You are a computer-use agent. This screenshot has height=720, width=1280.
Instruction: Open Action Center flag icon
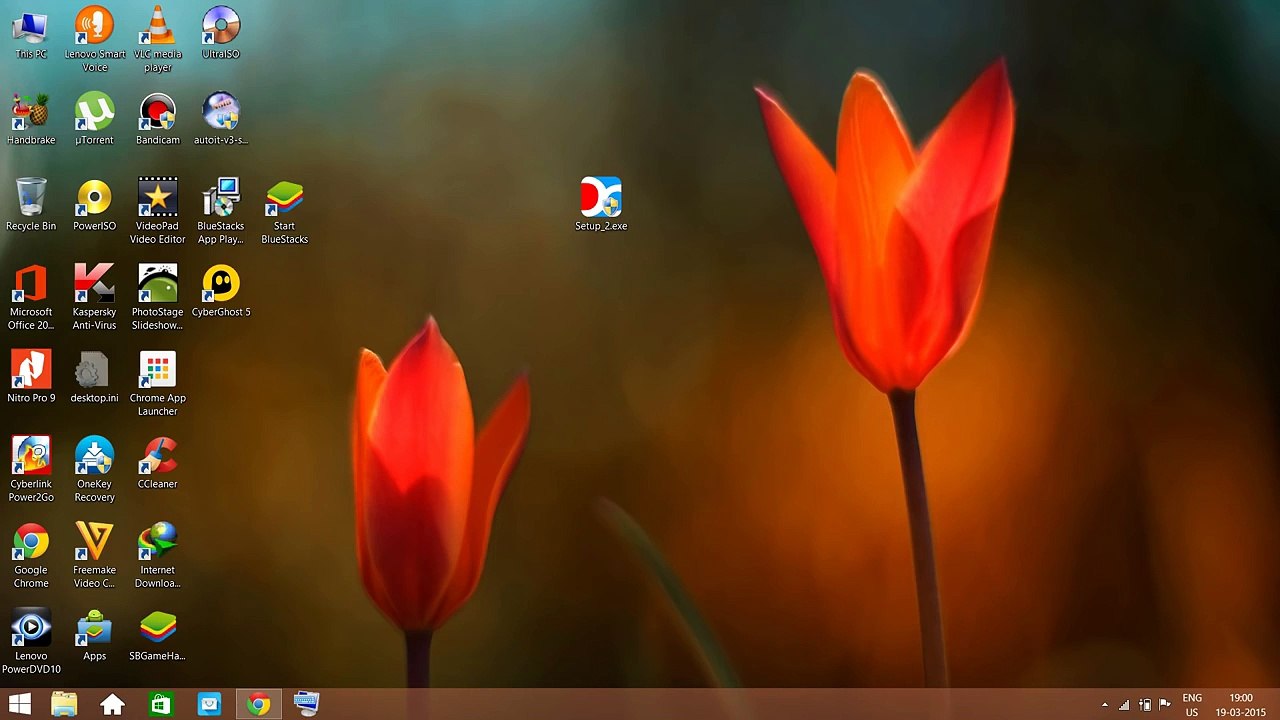pyautogui.click(x=1165, y=705)
